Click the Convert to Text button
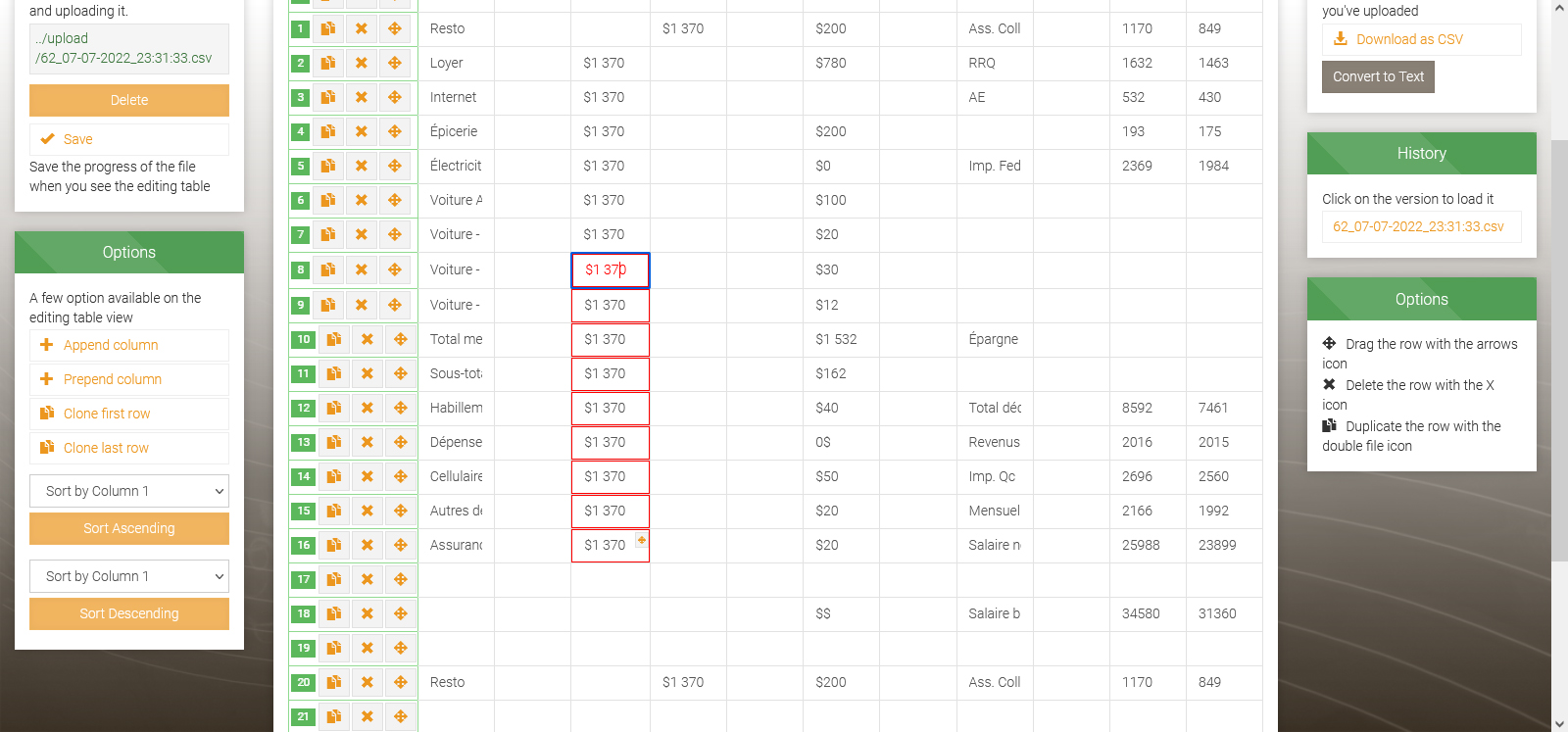 [1378, 76]
